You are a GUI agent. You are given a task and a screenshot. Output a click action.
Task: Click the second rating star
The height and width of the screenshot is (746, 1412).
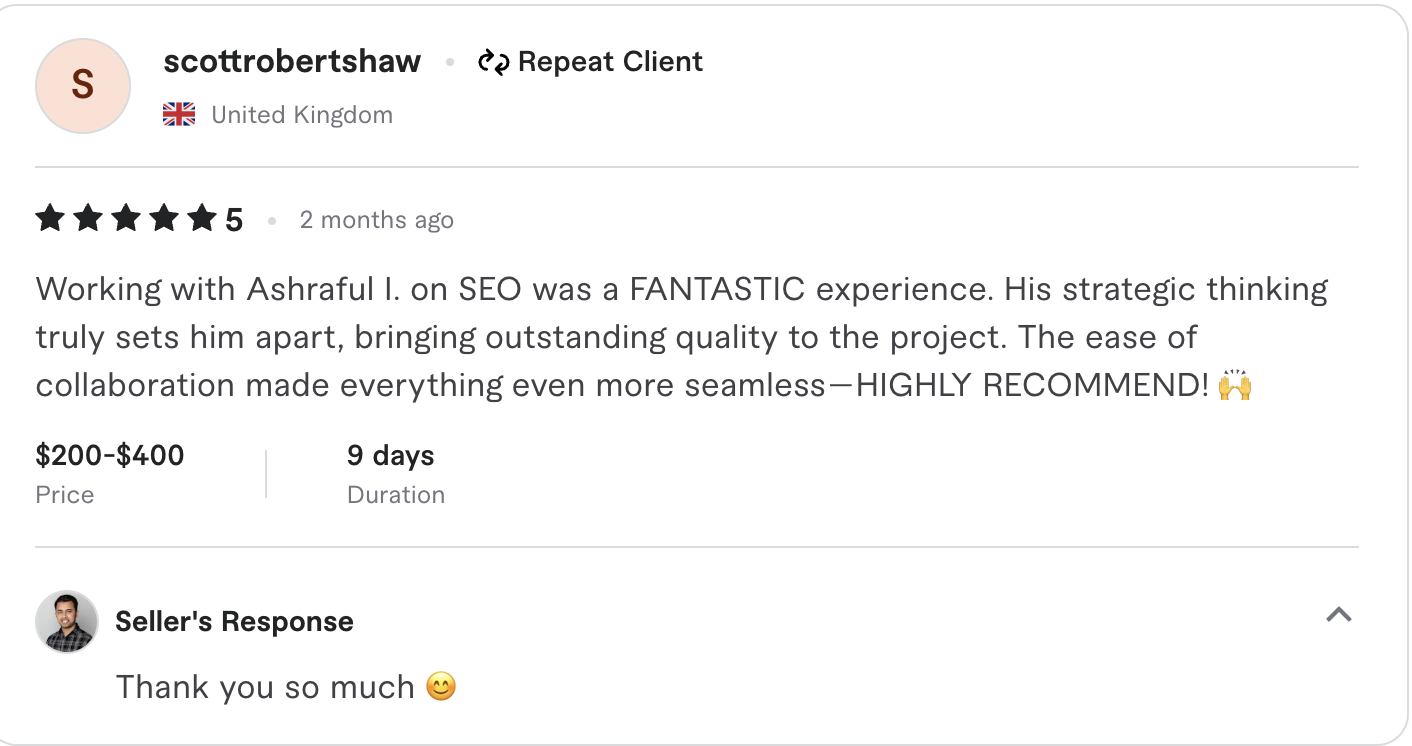pos(88,217)
